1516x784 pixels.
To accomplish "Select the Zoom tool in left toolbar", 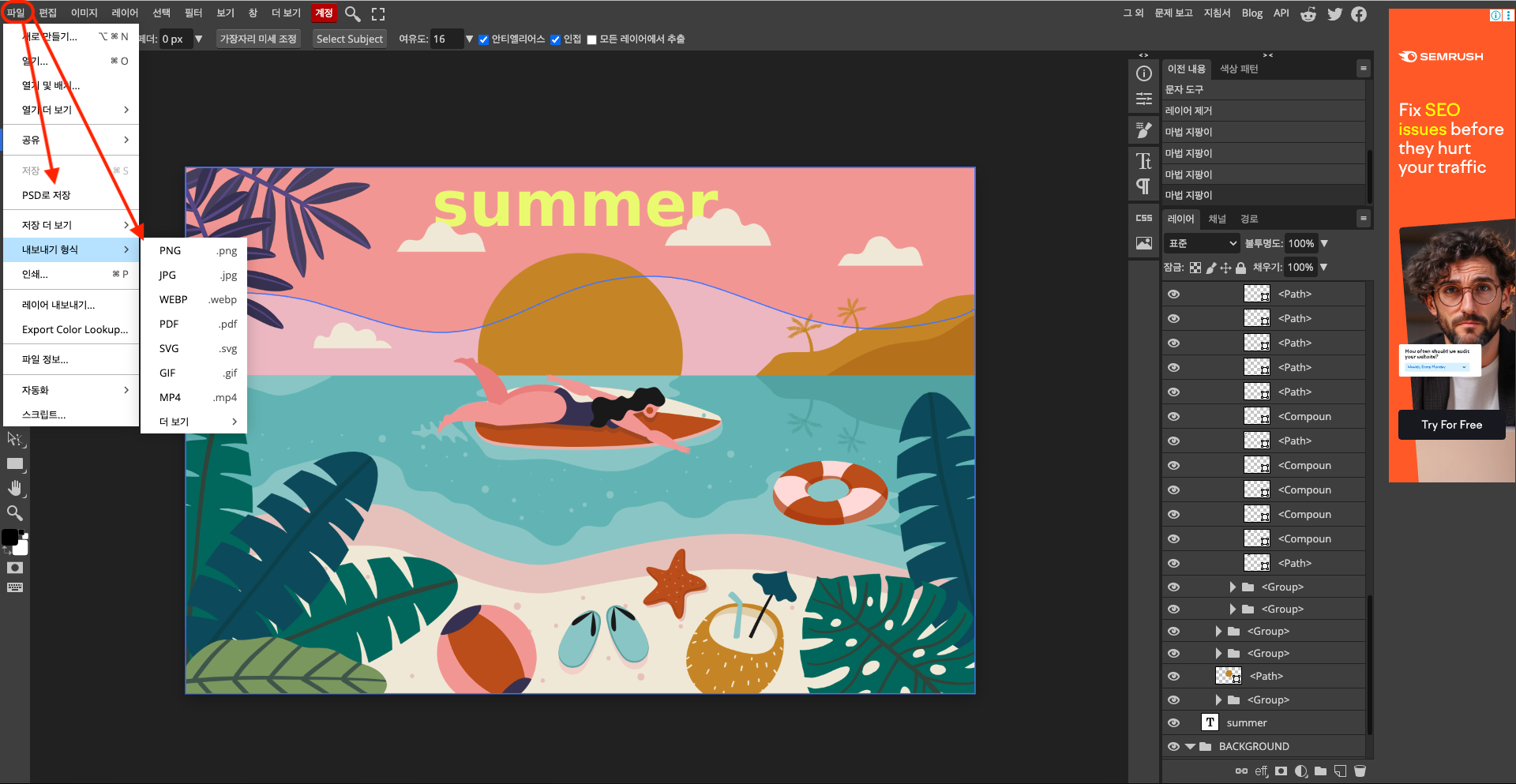I will [14, 513].
